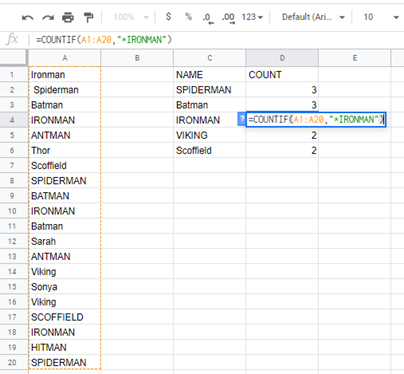Viewport: 404px width, 374px height.
Task: Click cell A14 containing Viking
Action: [65, 272]
